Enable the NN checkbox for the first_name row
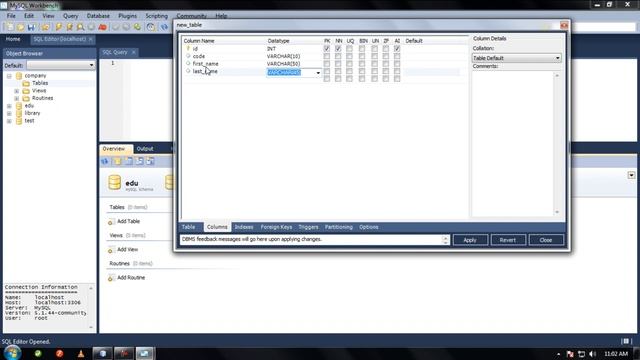 (338, 64)
